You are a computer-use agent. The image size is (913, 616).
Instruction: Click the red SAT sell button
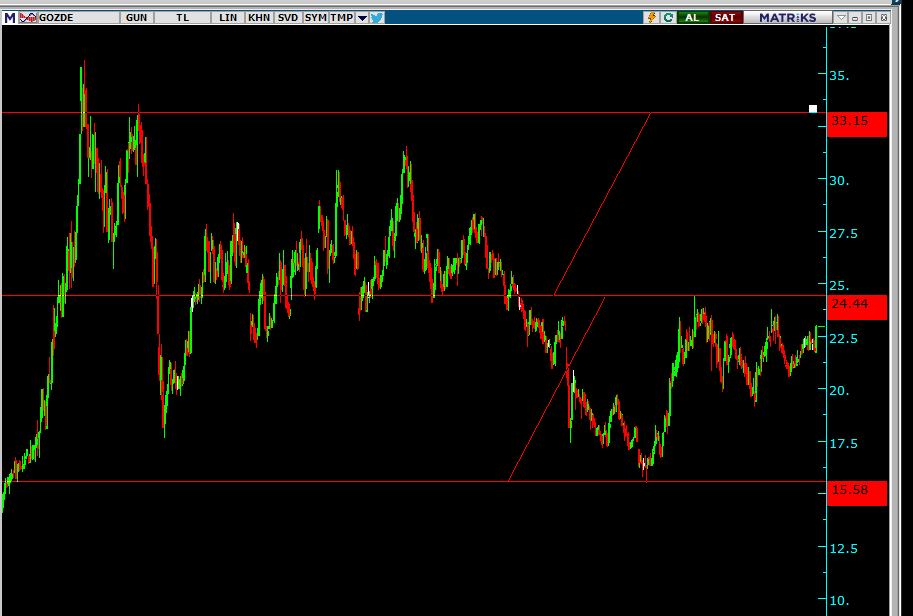[725, 17]
